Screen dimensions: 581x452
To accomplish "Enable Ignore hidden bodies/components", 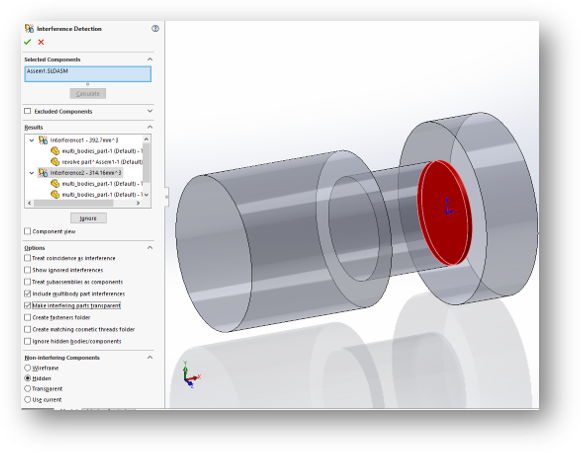I will click(27, 341).
